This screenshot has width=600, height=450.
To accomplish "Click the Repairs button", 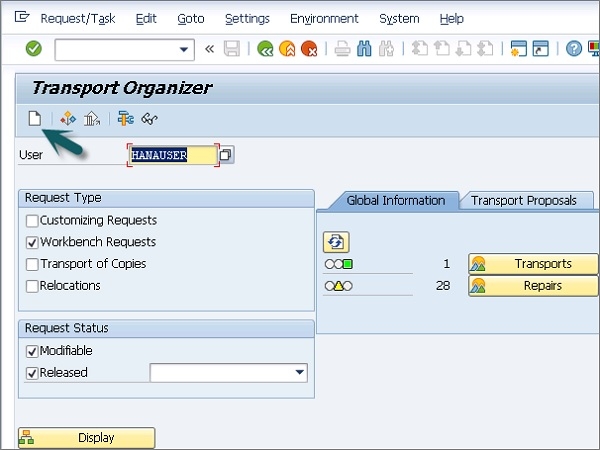I will pos(533,286).
